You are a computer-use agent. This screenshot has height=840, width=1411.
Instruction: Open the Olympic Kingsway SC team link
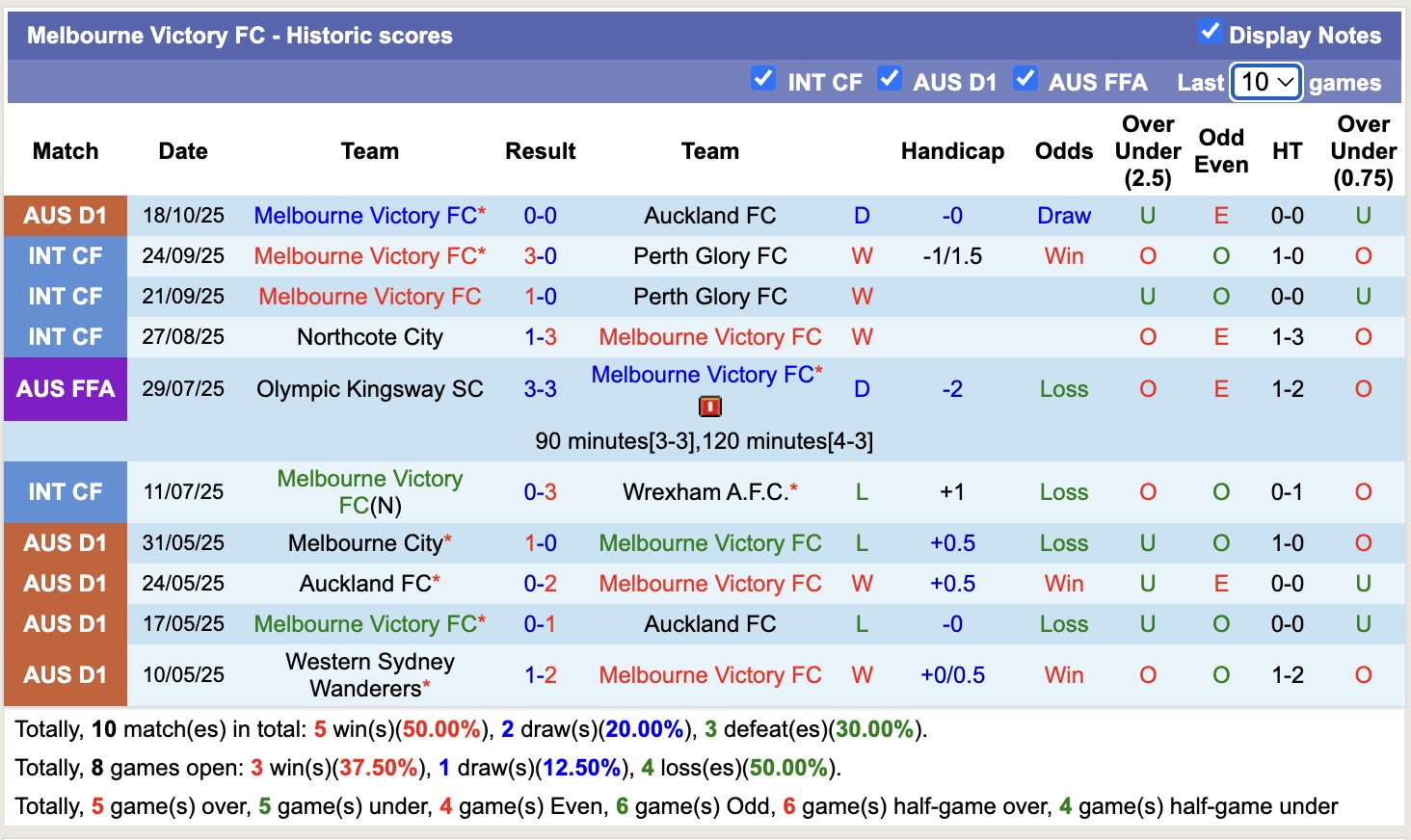click(x=369, y=389)
